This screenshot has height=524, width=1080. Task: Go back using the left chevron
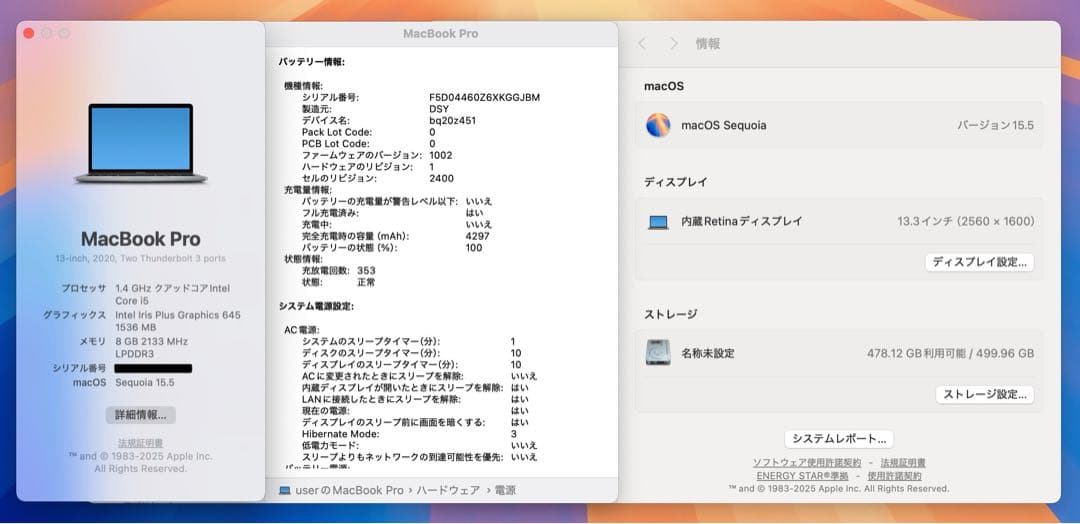pos(642,44)
